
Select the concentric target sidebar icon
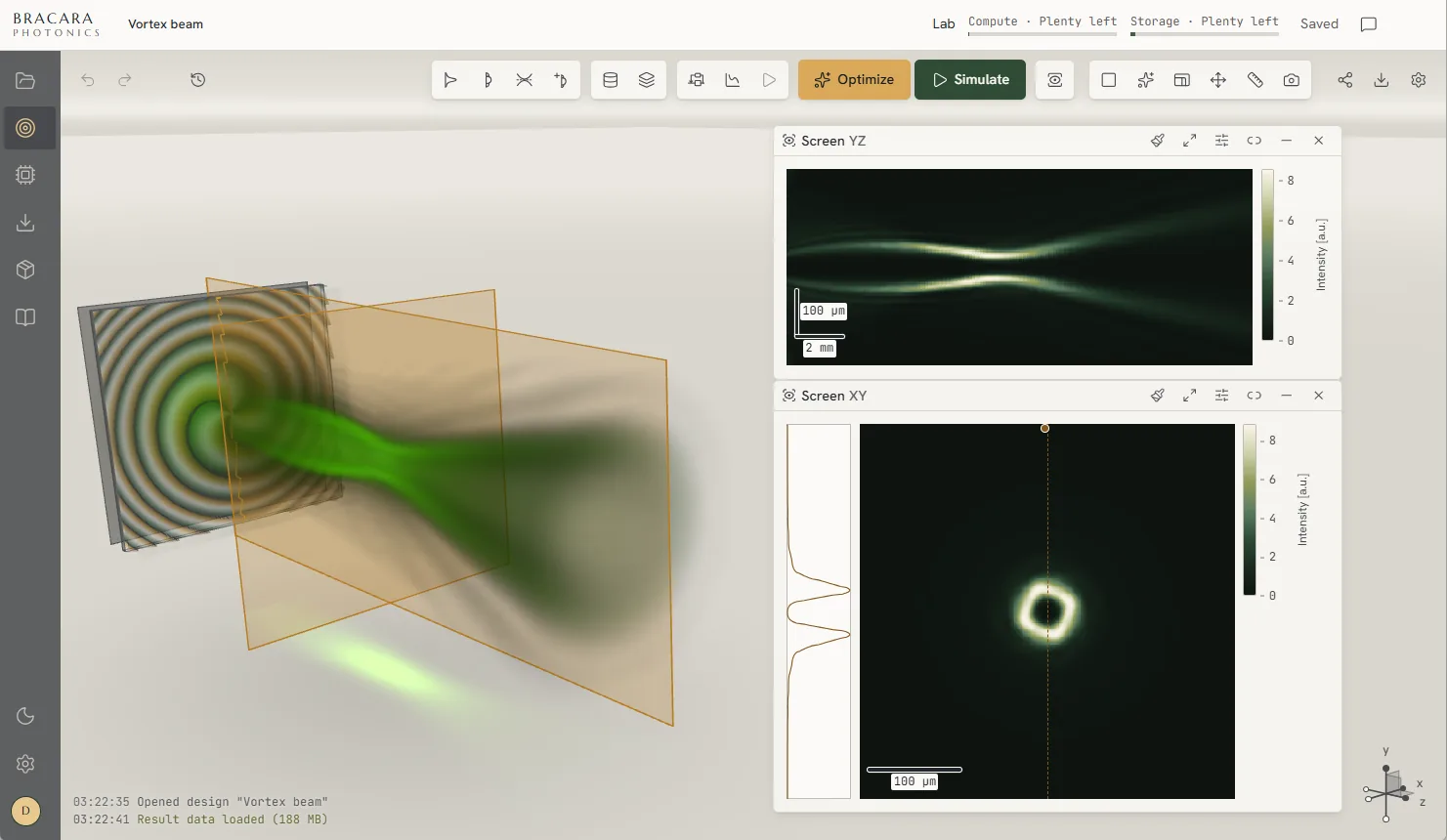pos(25,128)
